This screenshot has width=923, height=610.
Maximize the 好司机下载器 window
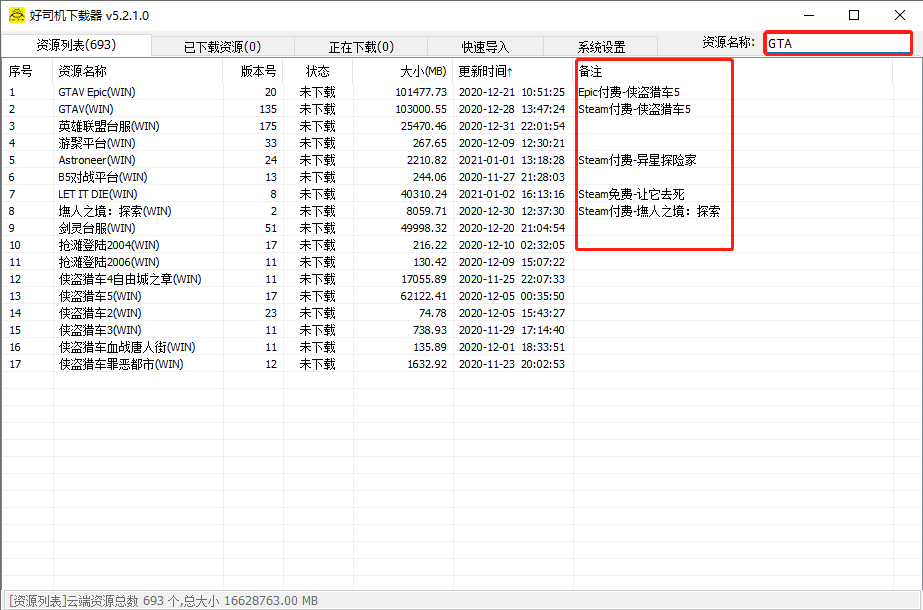pyautogui.click(x=854, y=15)
